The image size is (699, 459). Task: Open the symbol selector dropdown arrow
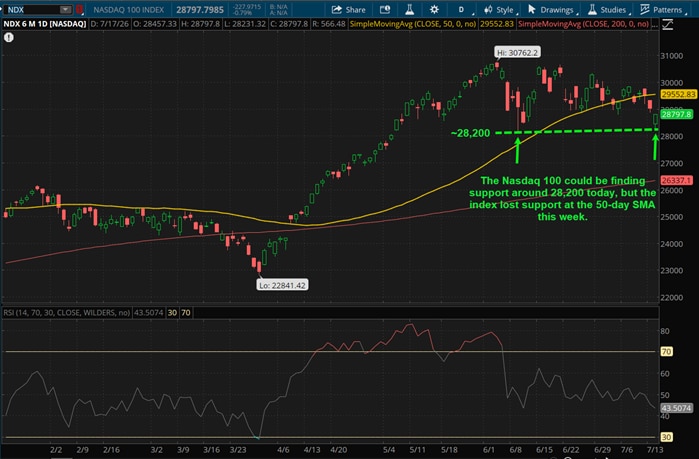pos(66,9)
